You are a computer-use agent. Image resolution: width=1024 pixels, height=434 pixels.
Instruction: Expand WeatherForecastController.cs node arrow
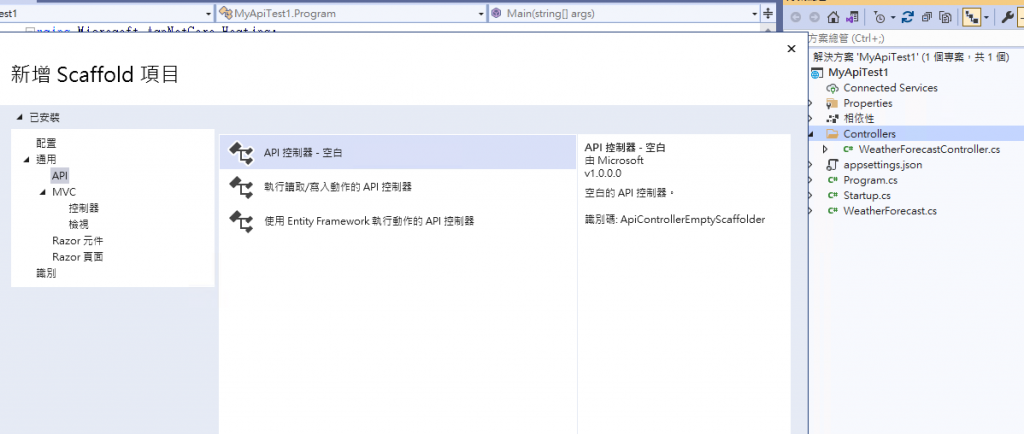click(x=825, y=149)
